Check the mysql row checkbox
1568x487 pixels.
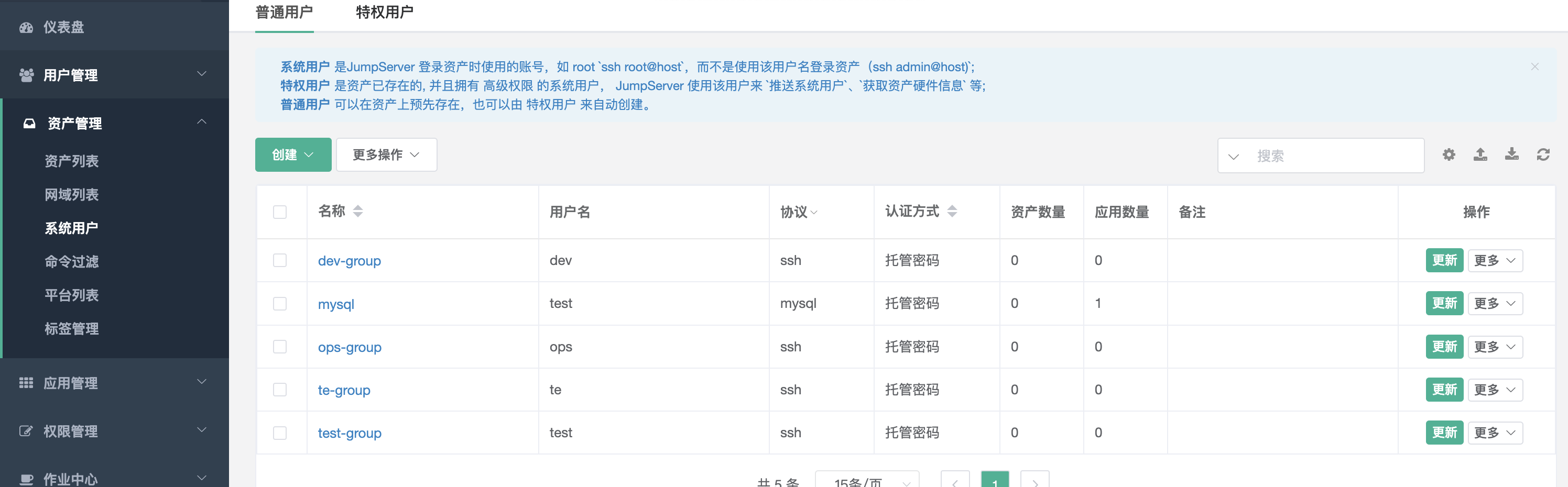click(x=279, y=303)
